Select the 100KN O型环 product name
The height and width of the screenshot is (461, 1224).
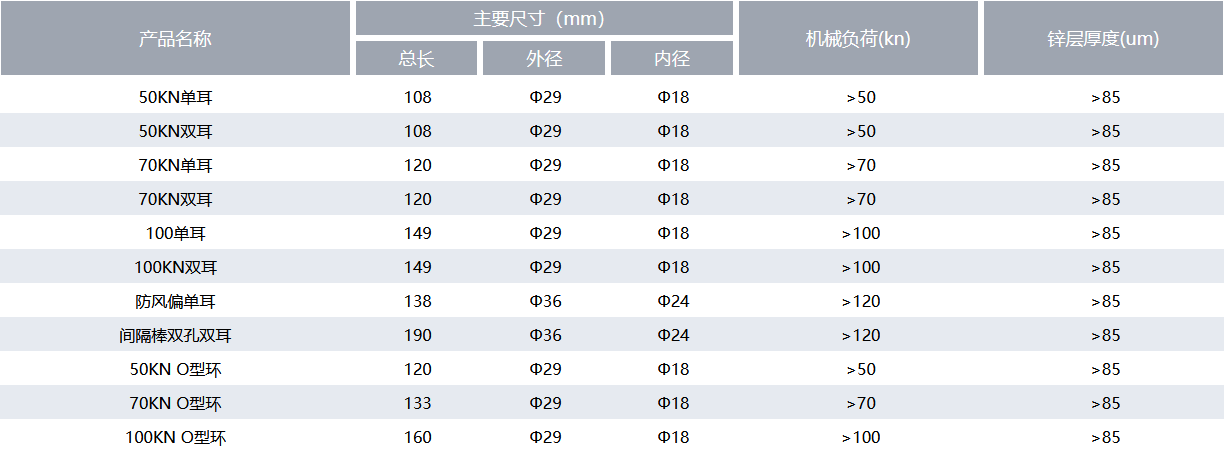click(175, 438)
